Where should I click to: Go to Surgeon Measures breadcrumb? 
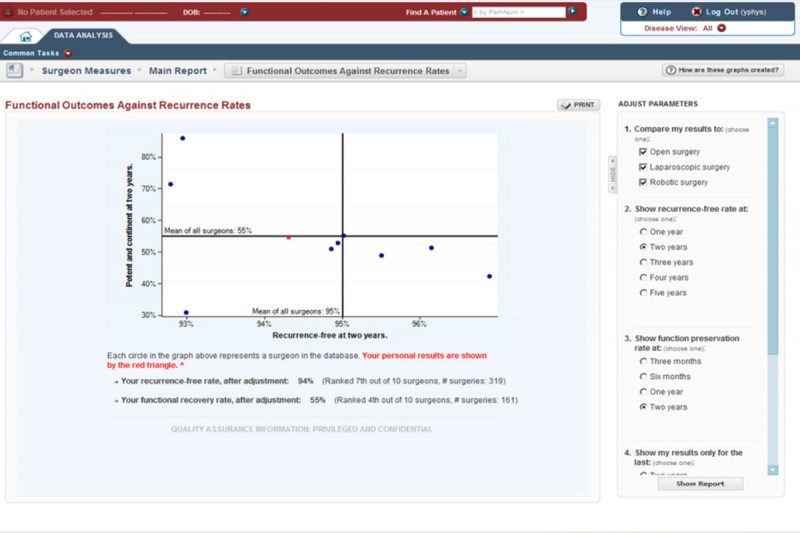(x=86, y=71)
